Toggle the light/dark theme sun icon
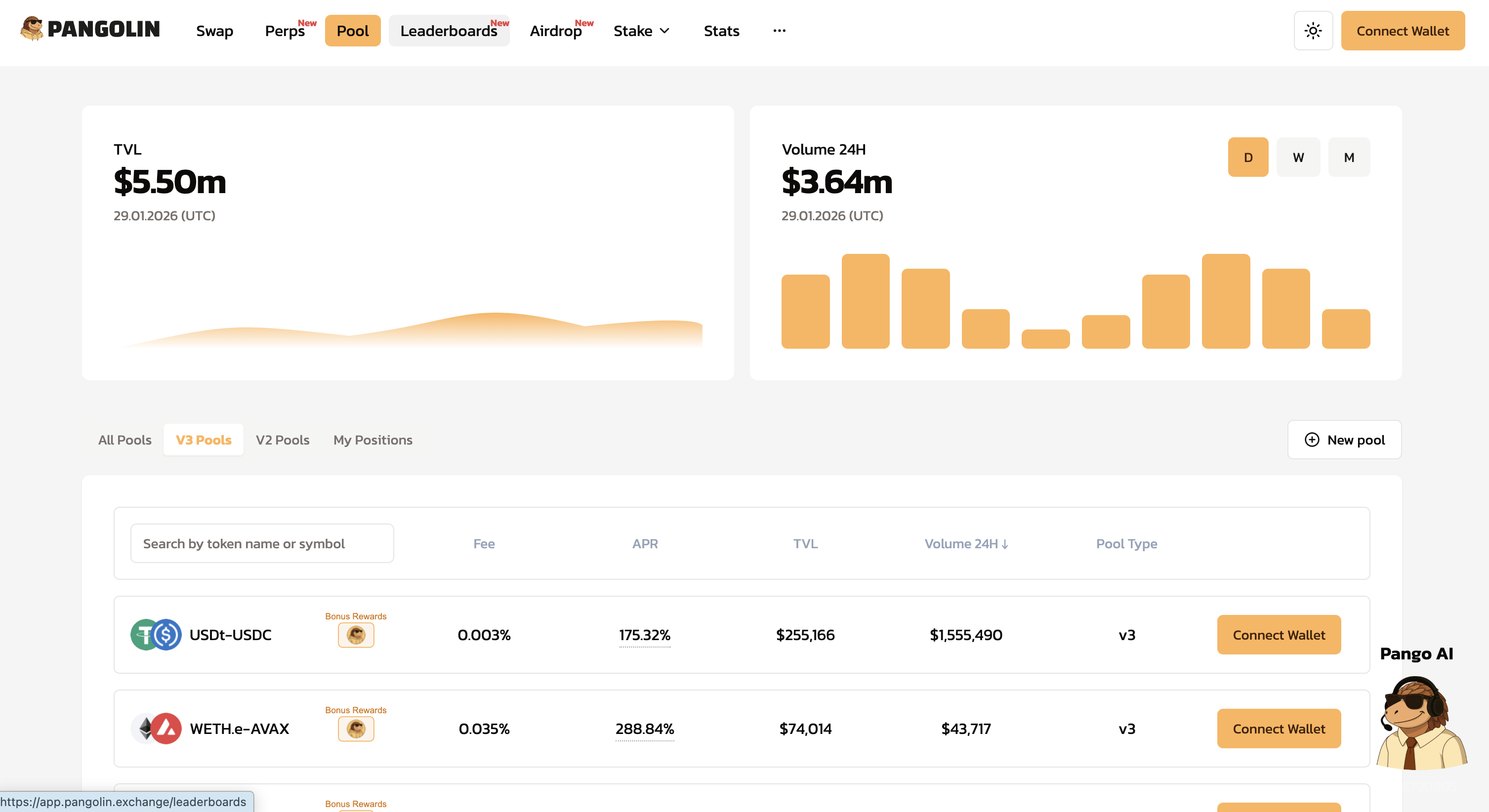1489x812 pixels. 1313,31
